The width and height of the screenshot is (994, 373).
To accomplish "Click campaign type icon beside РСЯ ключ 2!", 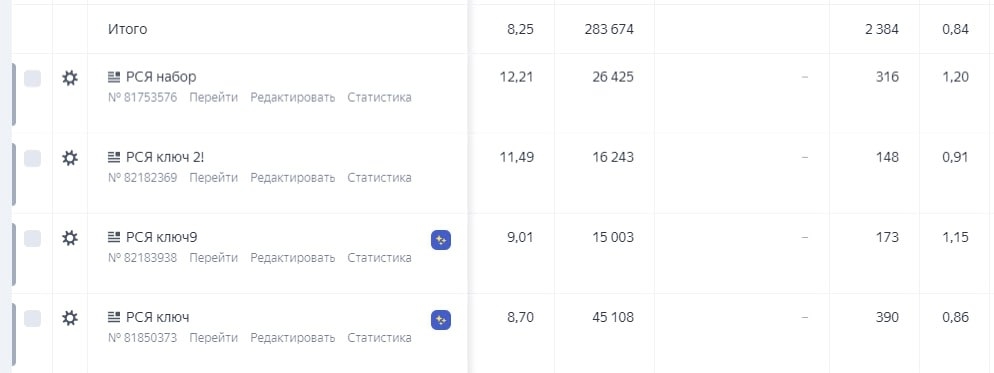I will 114,157.
